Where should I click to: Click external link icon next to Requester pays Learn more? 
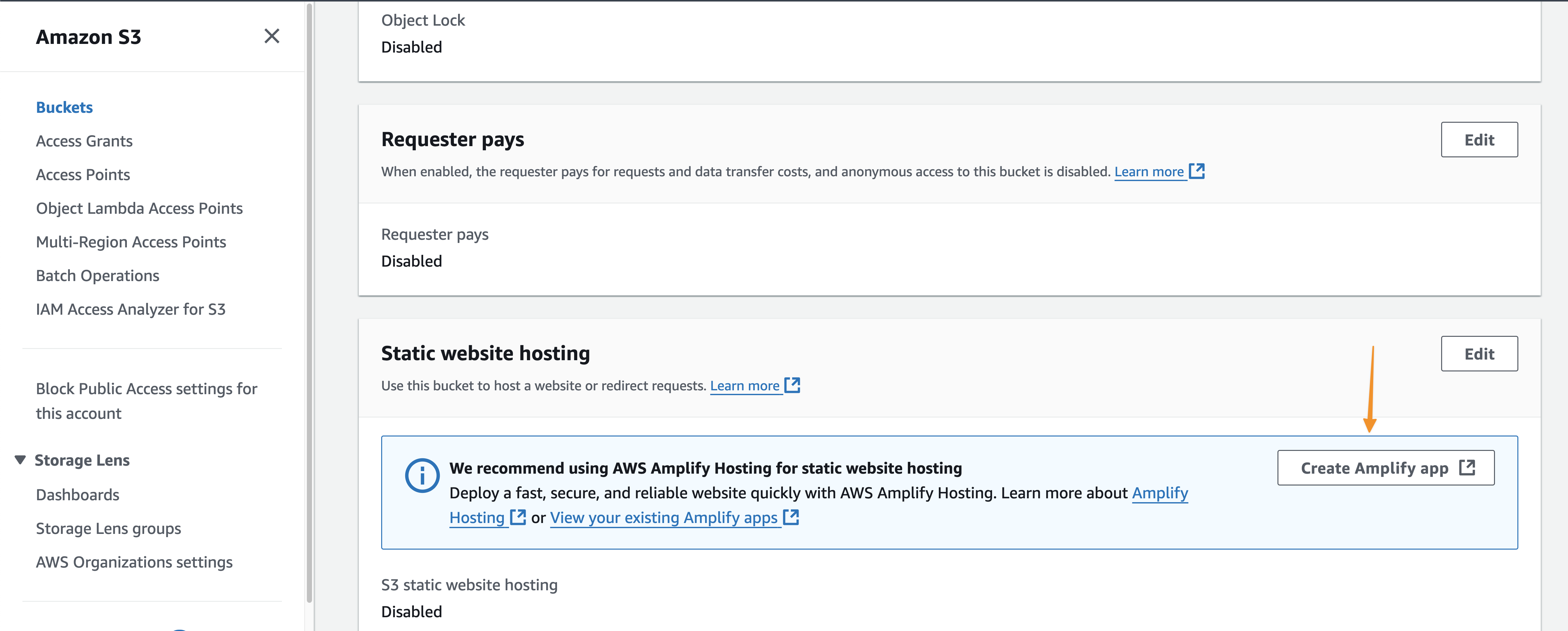pyautogui.click(x=1197, y=171)
